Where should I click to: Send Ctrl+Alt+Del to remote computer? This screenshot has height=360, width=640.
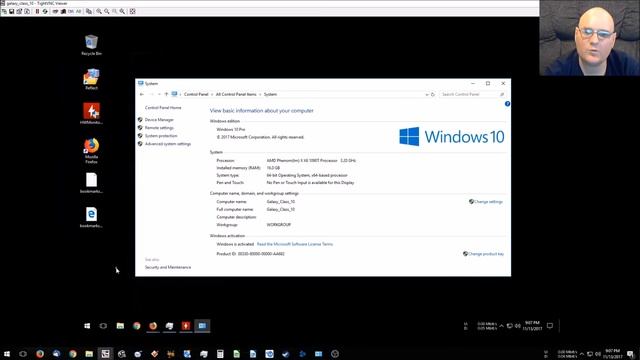55,11
